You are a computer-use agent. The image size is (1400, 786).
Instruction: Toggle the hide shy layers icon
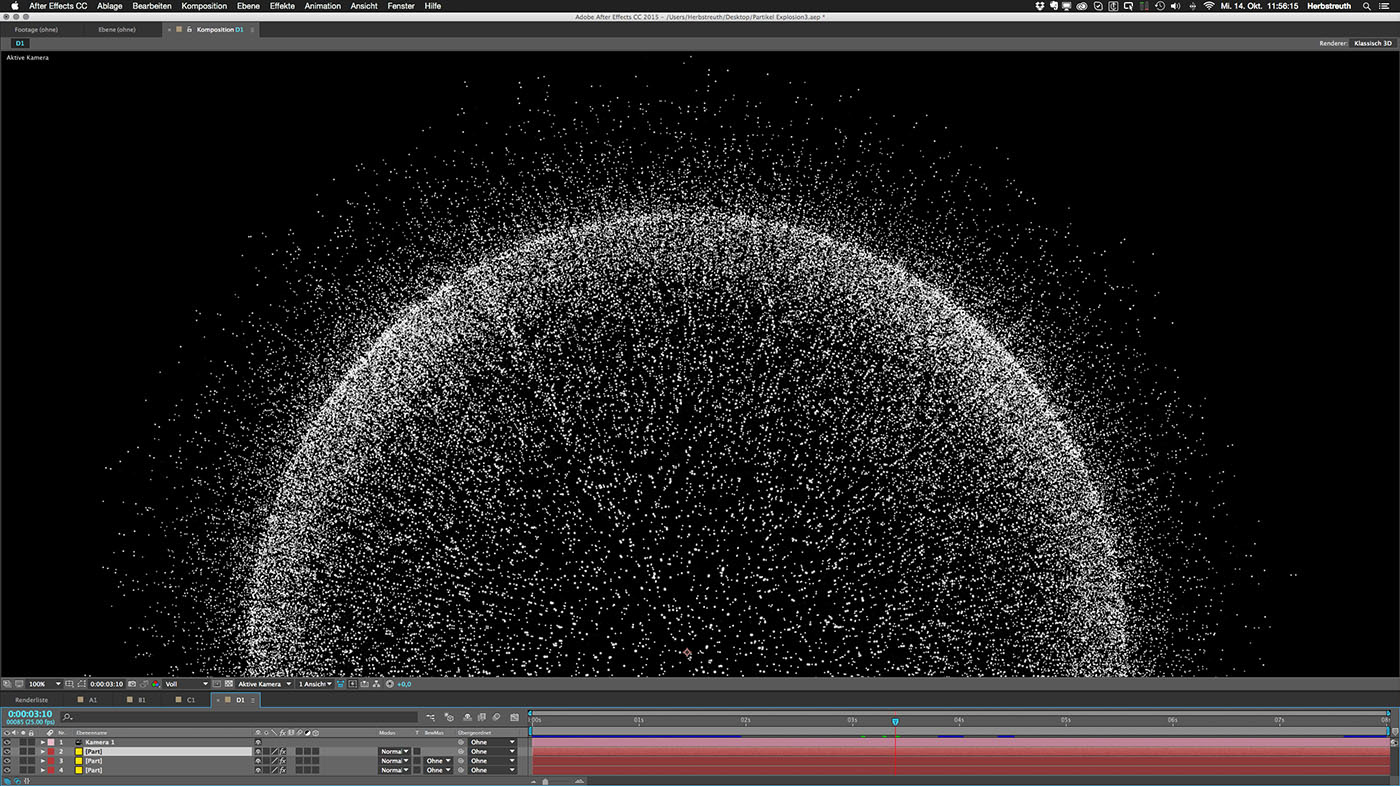tap(467, 717)
